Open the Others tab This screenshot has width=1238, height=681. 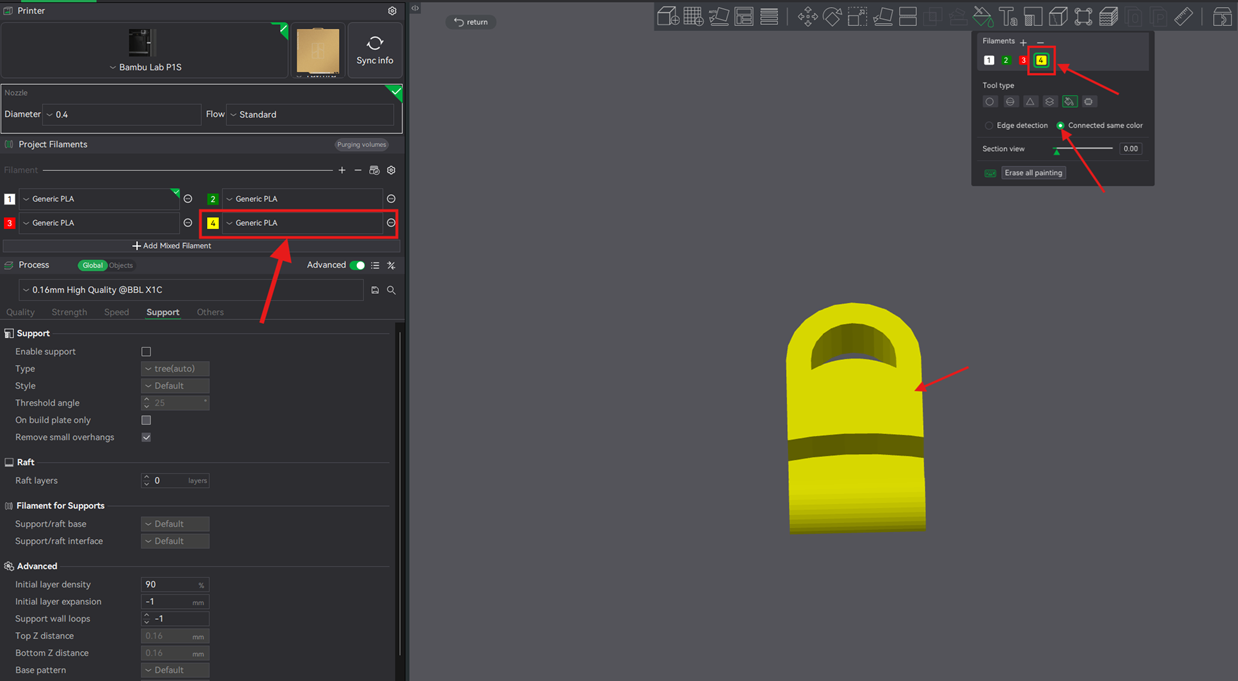(x=210, y=312)
